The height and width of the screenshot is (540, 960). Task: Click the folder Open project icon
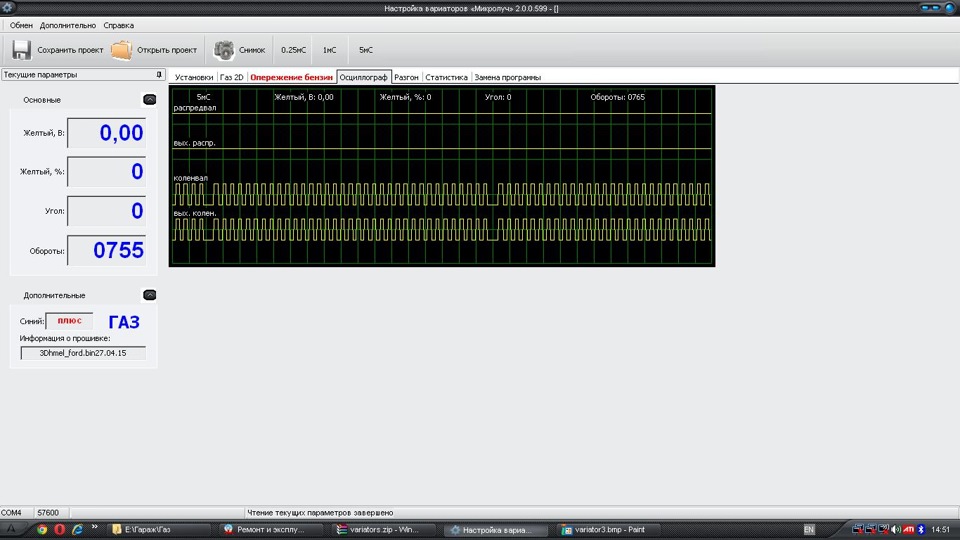pos(121,50)
